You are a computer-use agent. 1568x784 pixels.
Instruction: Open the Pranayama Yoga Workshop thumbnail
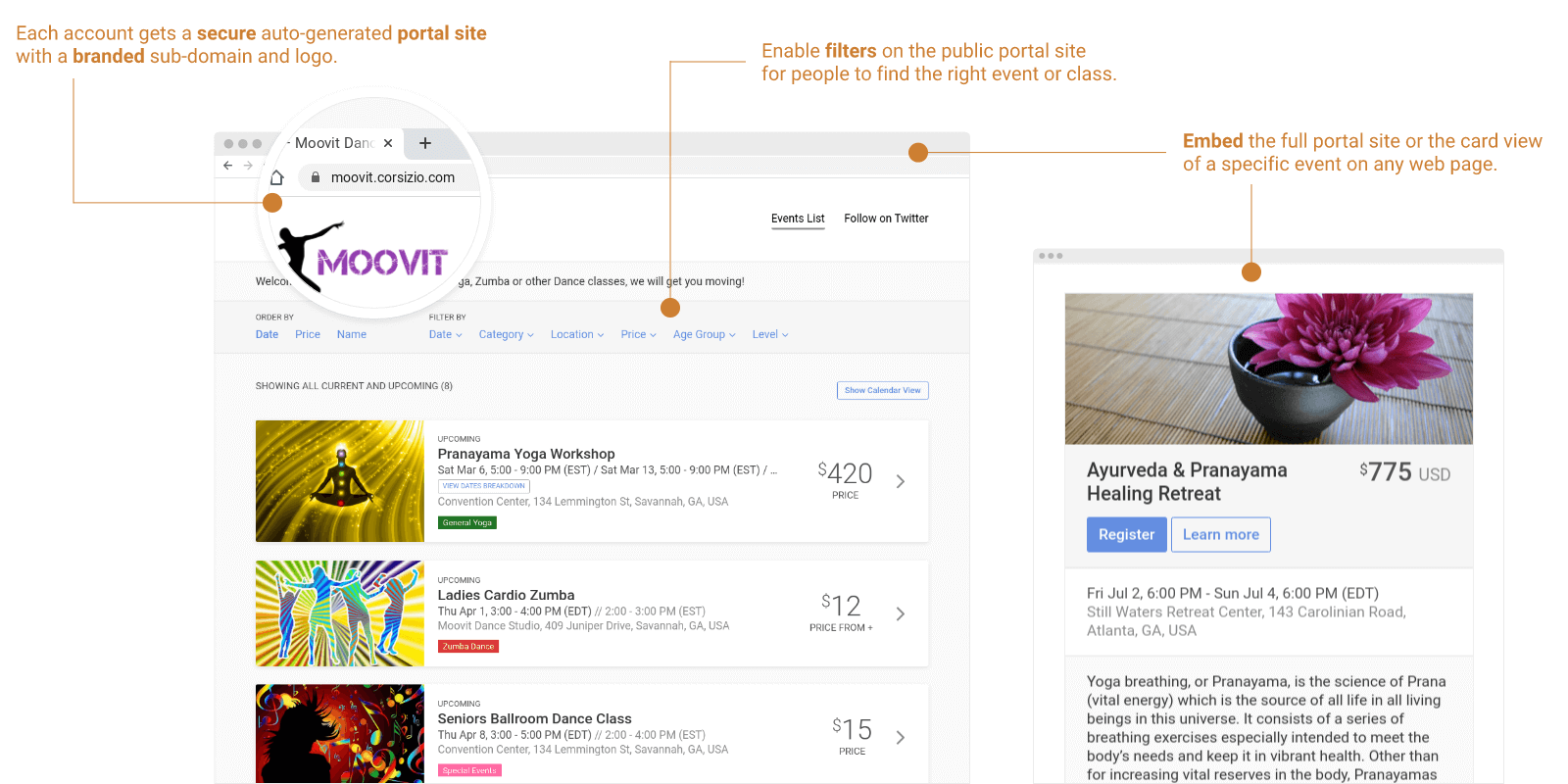pyautogui.click(x=340, y=481)
